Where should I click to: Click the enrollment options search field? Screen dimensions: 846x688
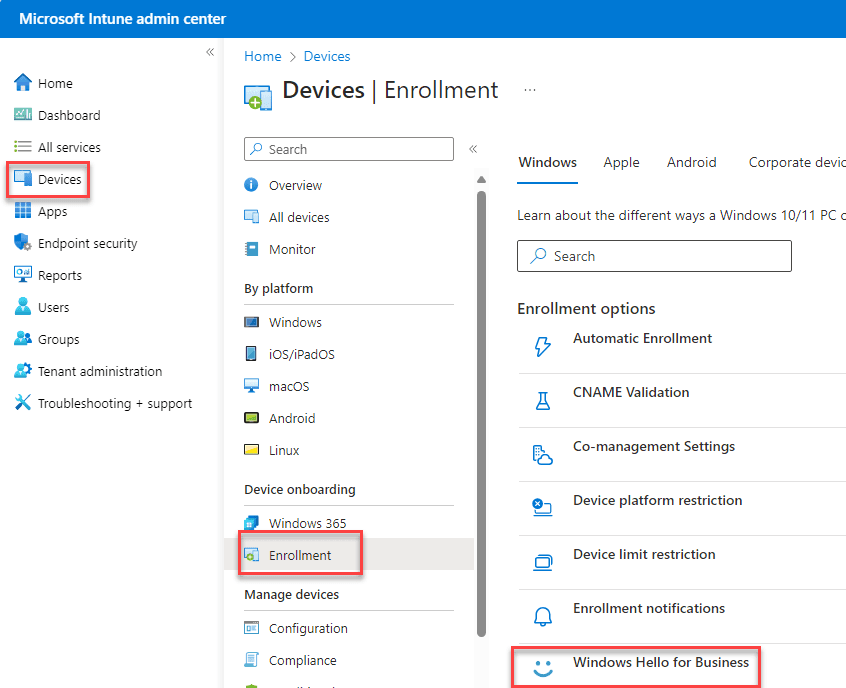pyautogui.click(x=654, y=256)
